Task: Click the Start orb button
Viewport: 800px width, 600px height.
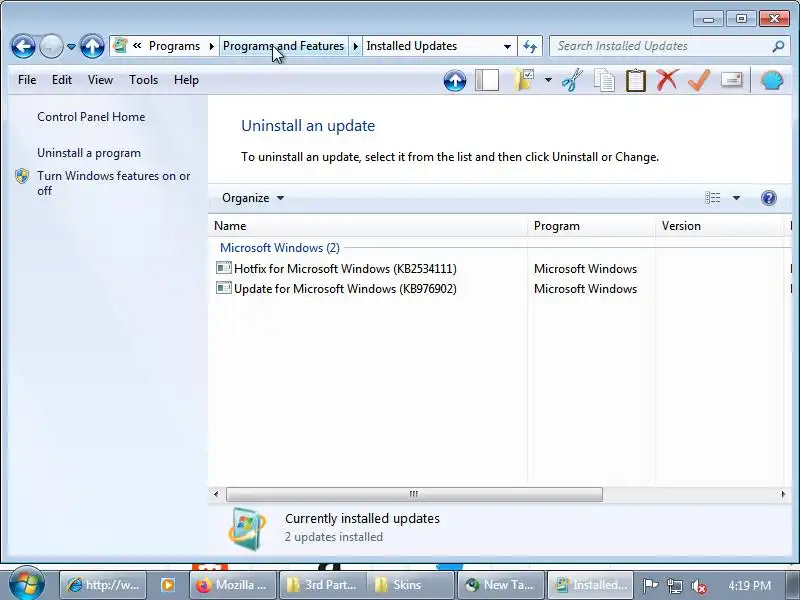Action: click(27, 584)
